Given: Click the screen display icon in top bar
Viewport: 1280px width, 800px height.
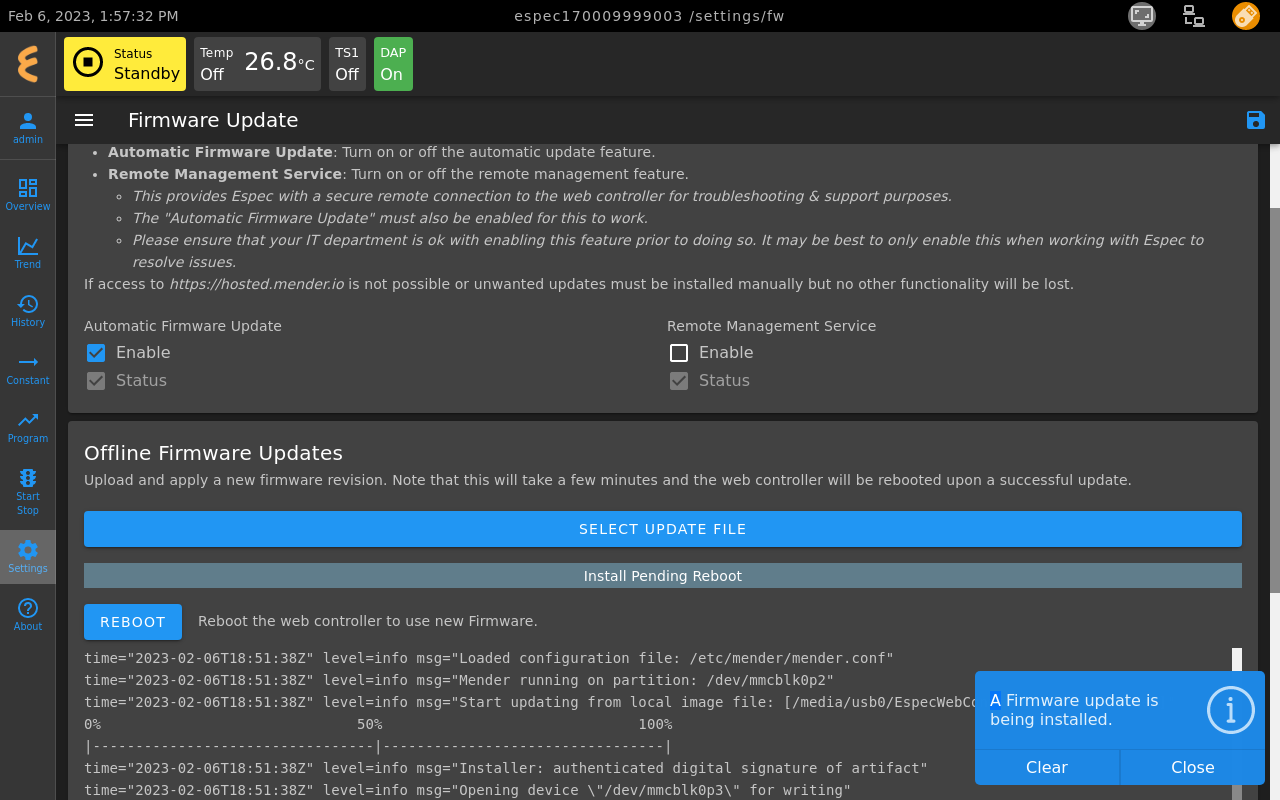Looking at the screenshot, I should tap(1142, 15).
